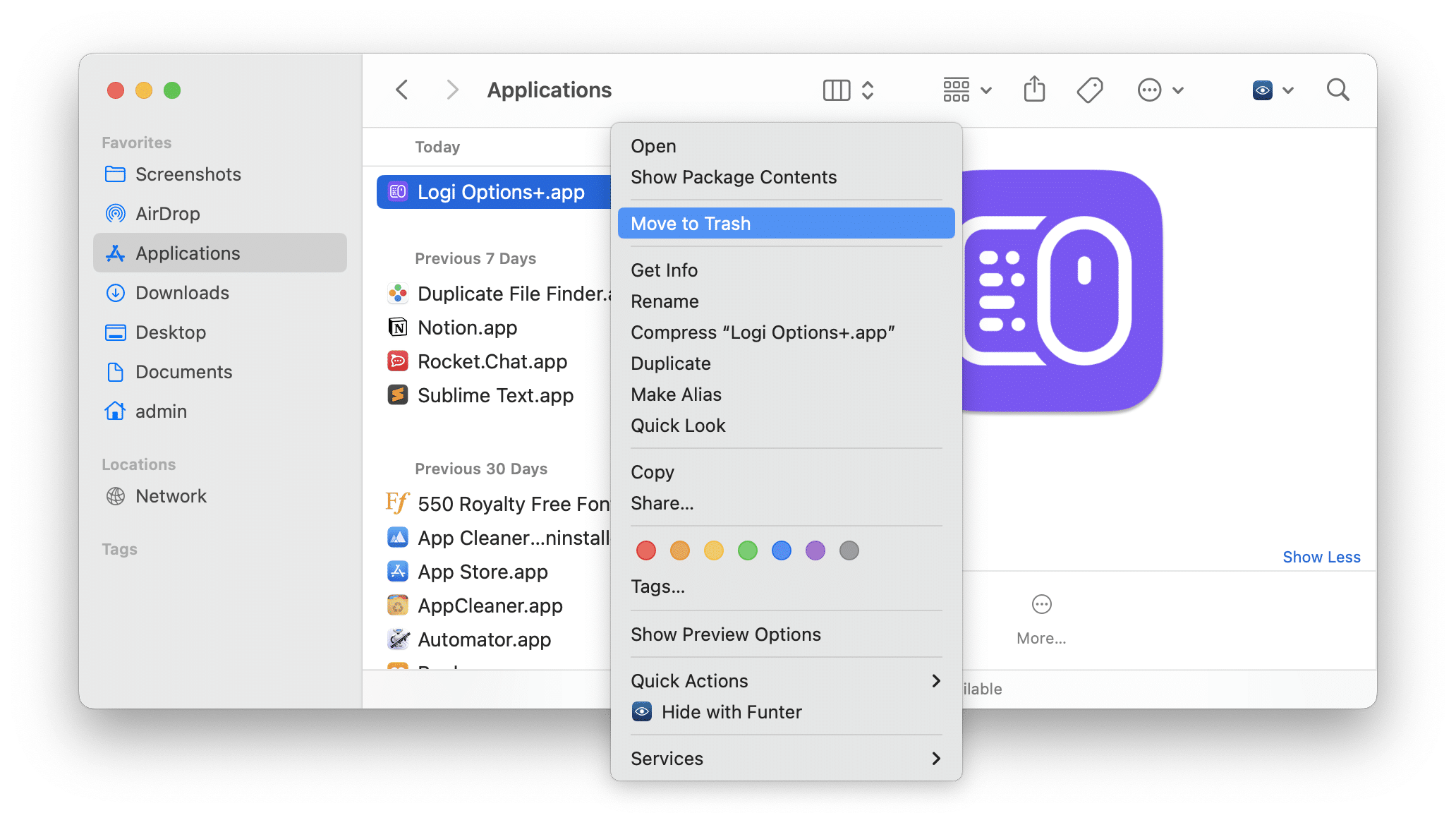
Task: Select the App Store.app file name
Action: coord(483,572)
